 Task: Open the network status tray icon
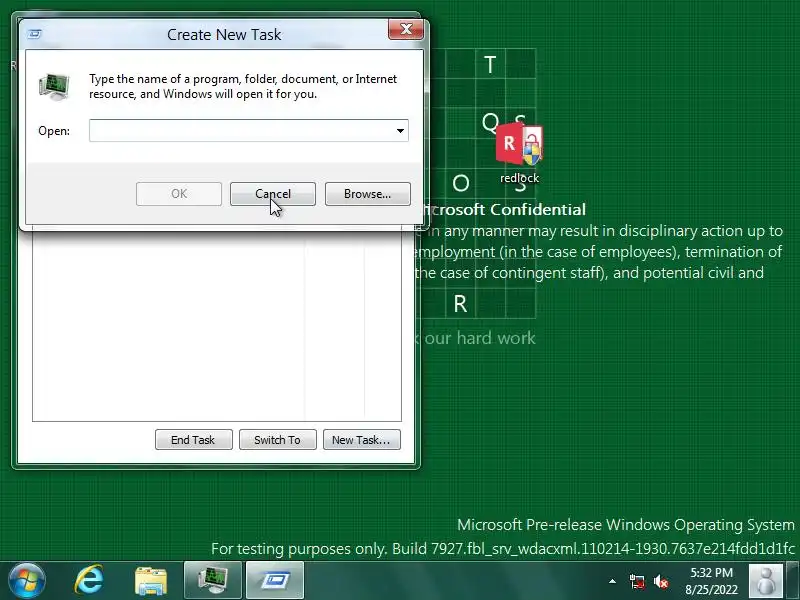pyautogui.click(x=637, y=581)
